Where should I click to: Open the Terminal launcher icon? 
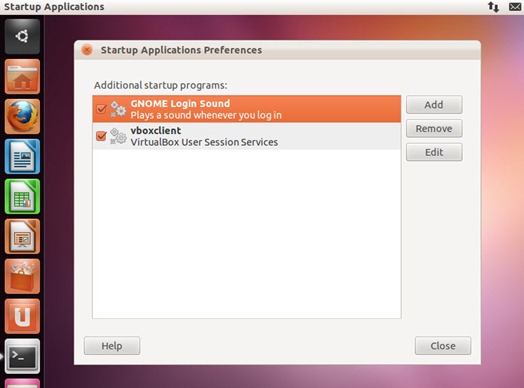coord(22,356)
